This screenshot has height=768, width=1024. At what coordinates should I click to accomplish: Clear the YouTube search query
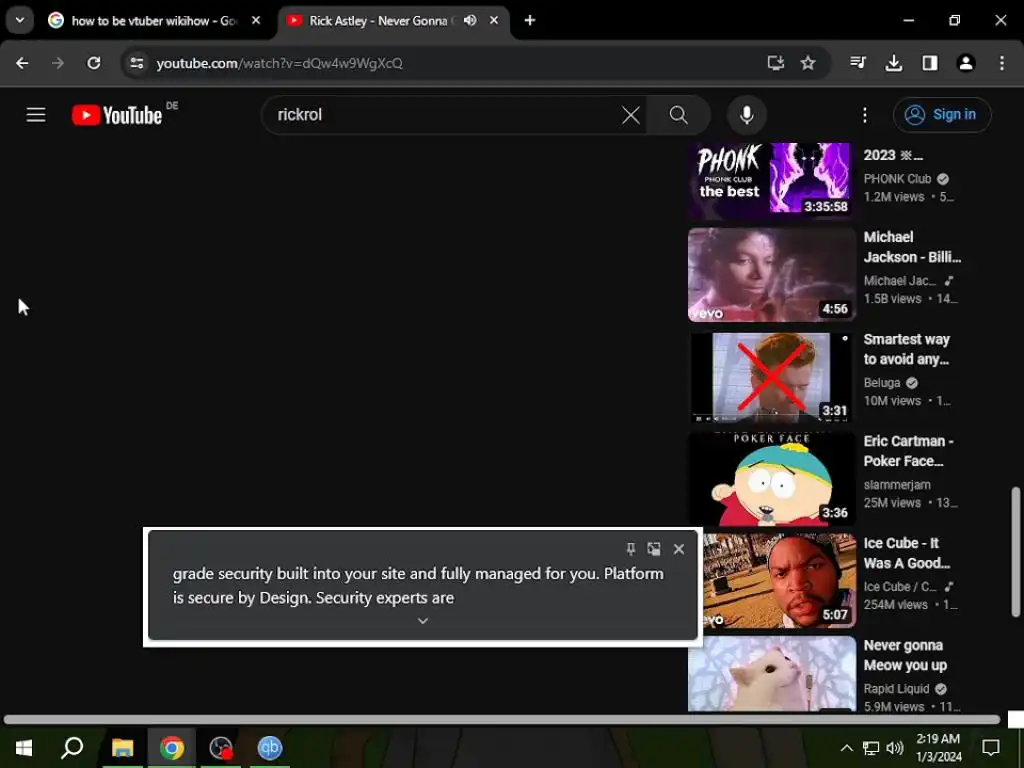631,115
